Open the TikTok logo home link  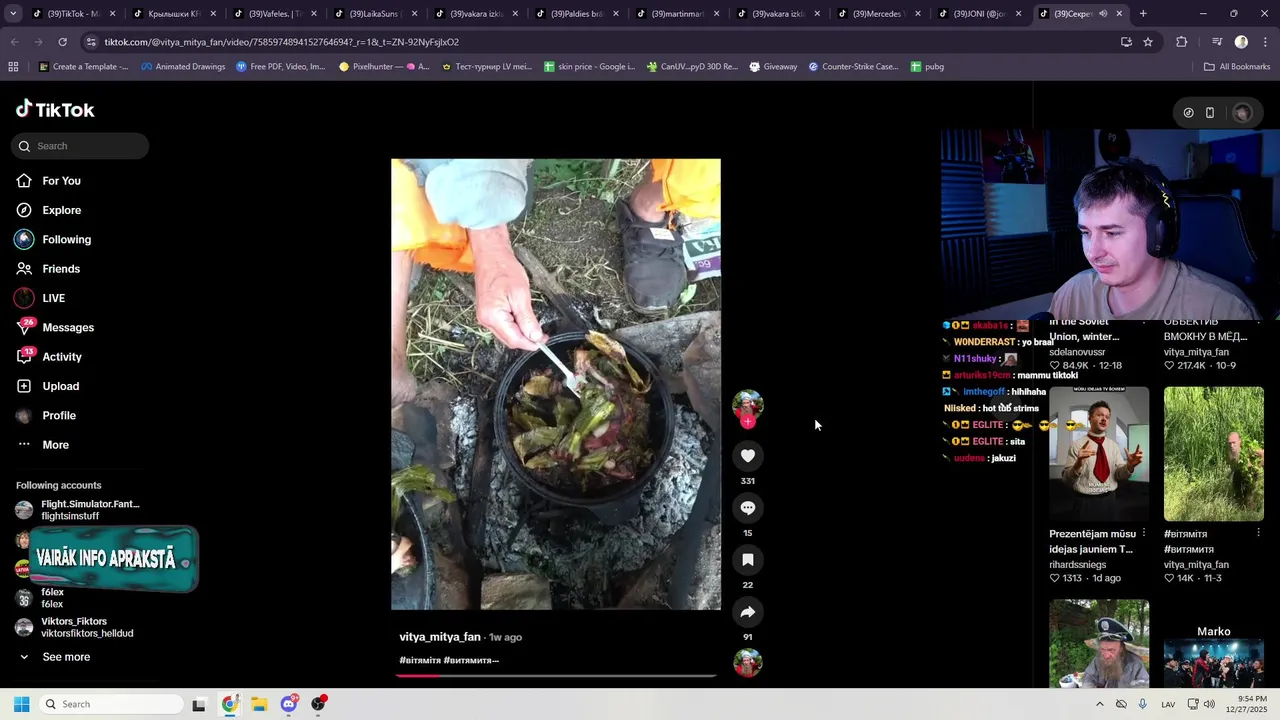click(55, 109)
